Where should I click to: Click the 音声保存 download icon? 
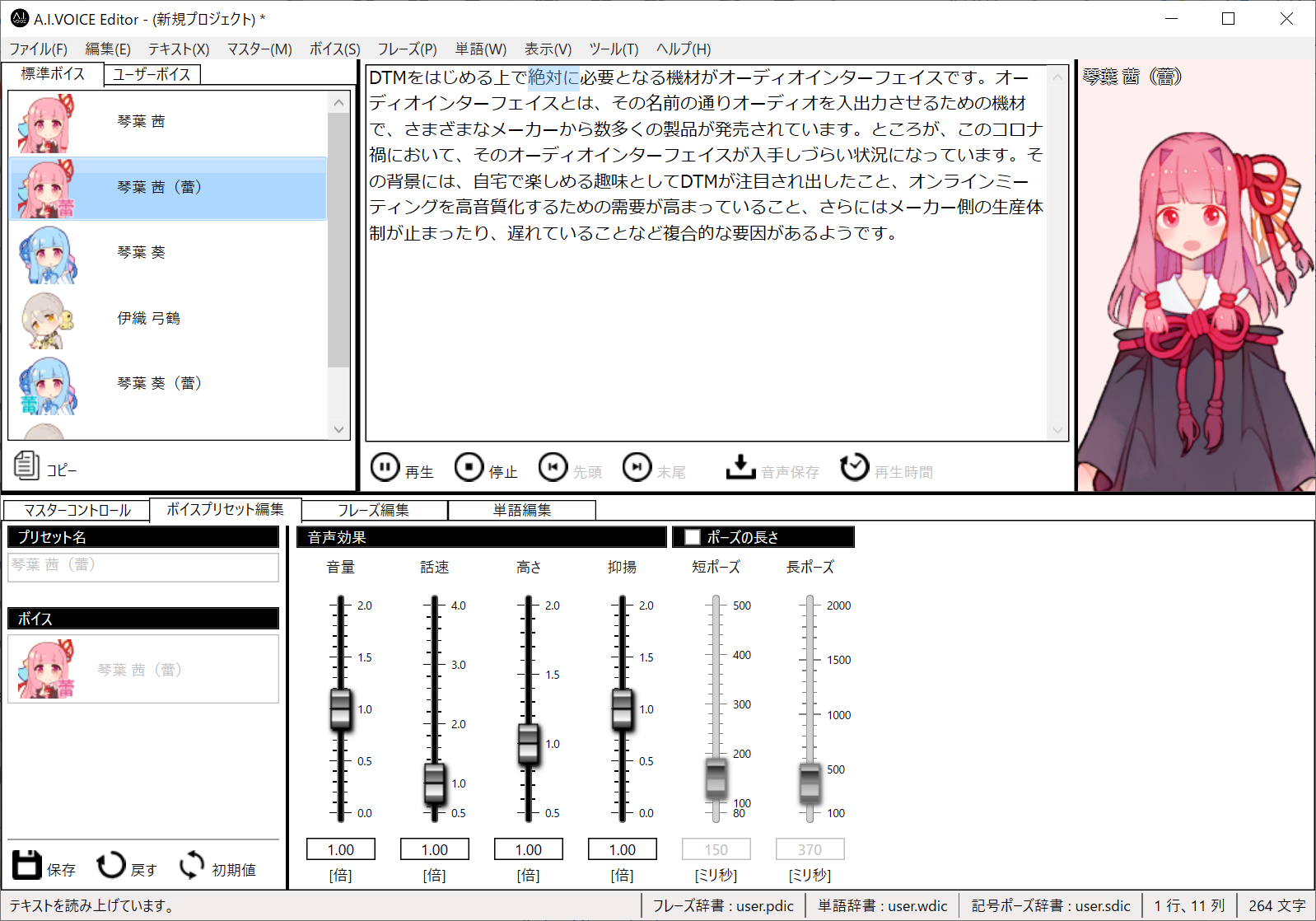[x=740, y=467]
